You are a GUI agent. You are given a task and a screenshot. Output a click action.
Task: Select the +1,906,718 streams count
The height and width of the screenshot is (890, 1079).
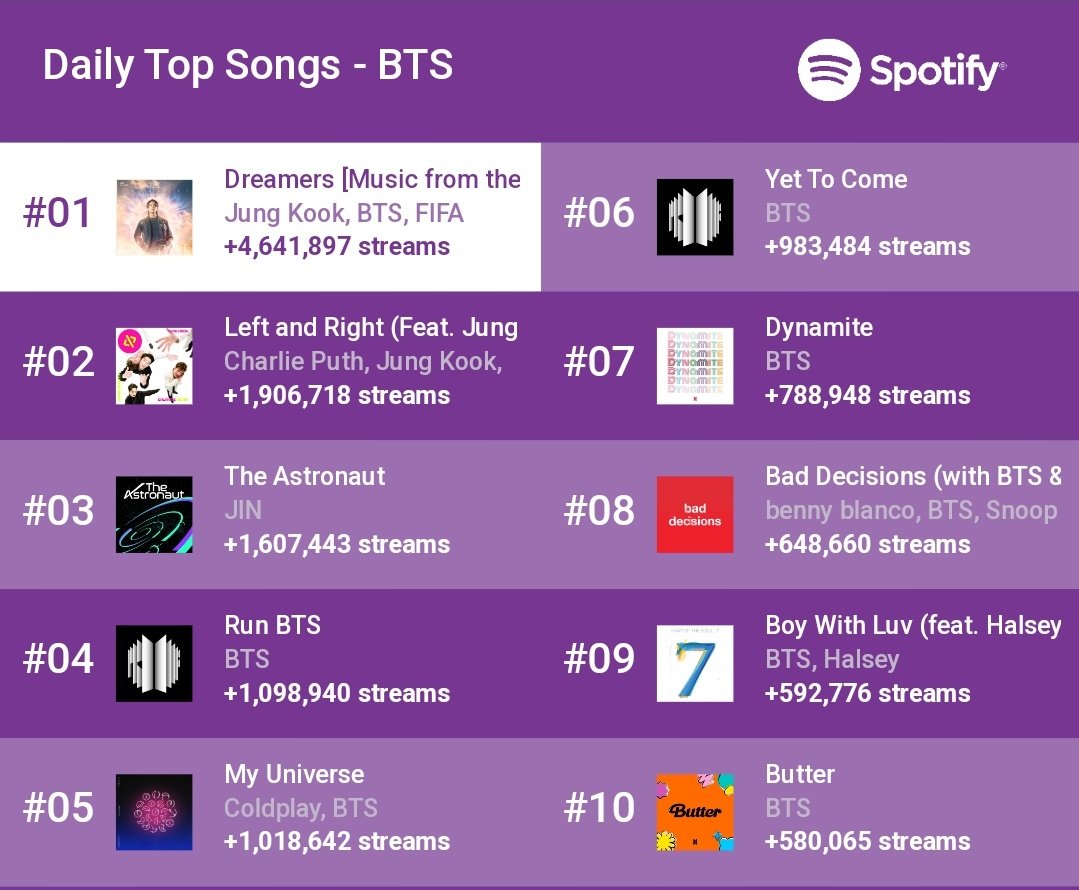pyautogui.click(x=337, y=396)
